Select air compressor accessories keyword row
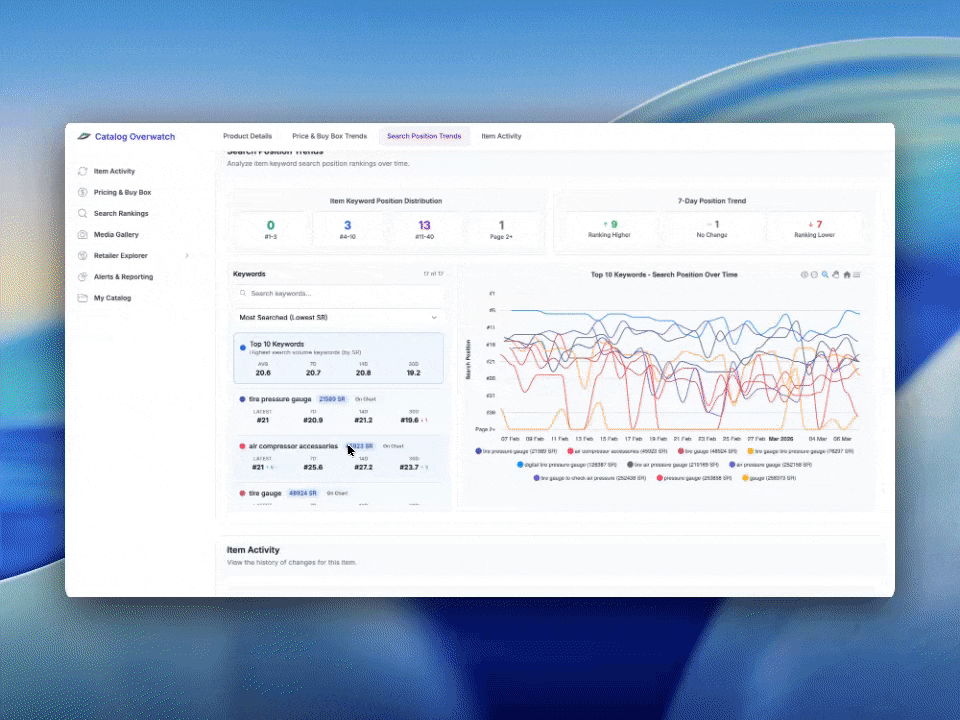960x720 pixels. click(339, 457)
